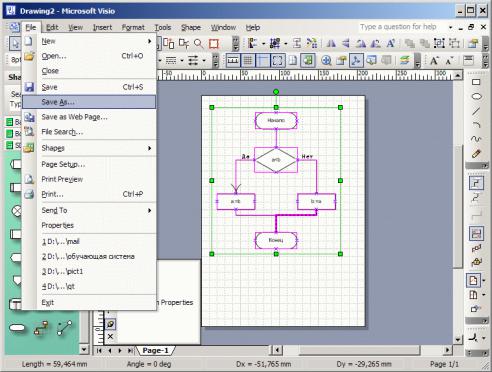Image resolution: width=492 pixels, height=372 pixels.
Task: Click the Ungroup shapes icon
Action: [x=454, y=43]
